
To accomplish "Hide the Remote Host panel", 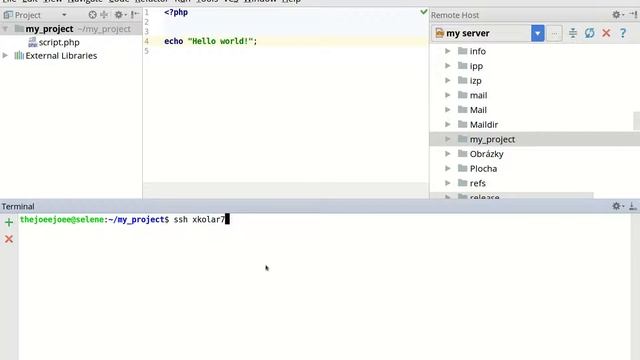I will [633, 15].
